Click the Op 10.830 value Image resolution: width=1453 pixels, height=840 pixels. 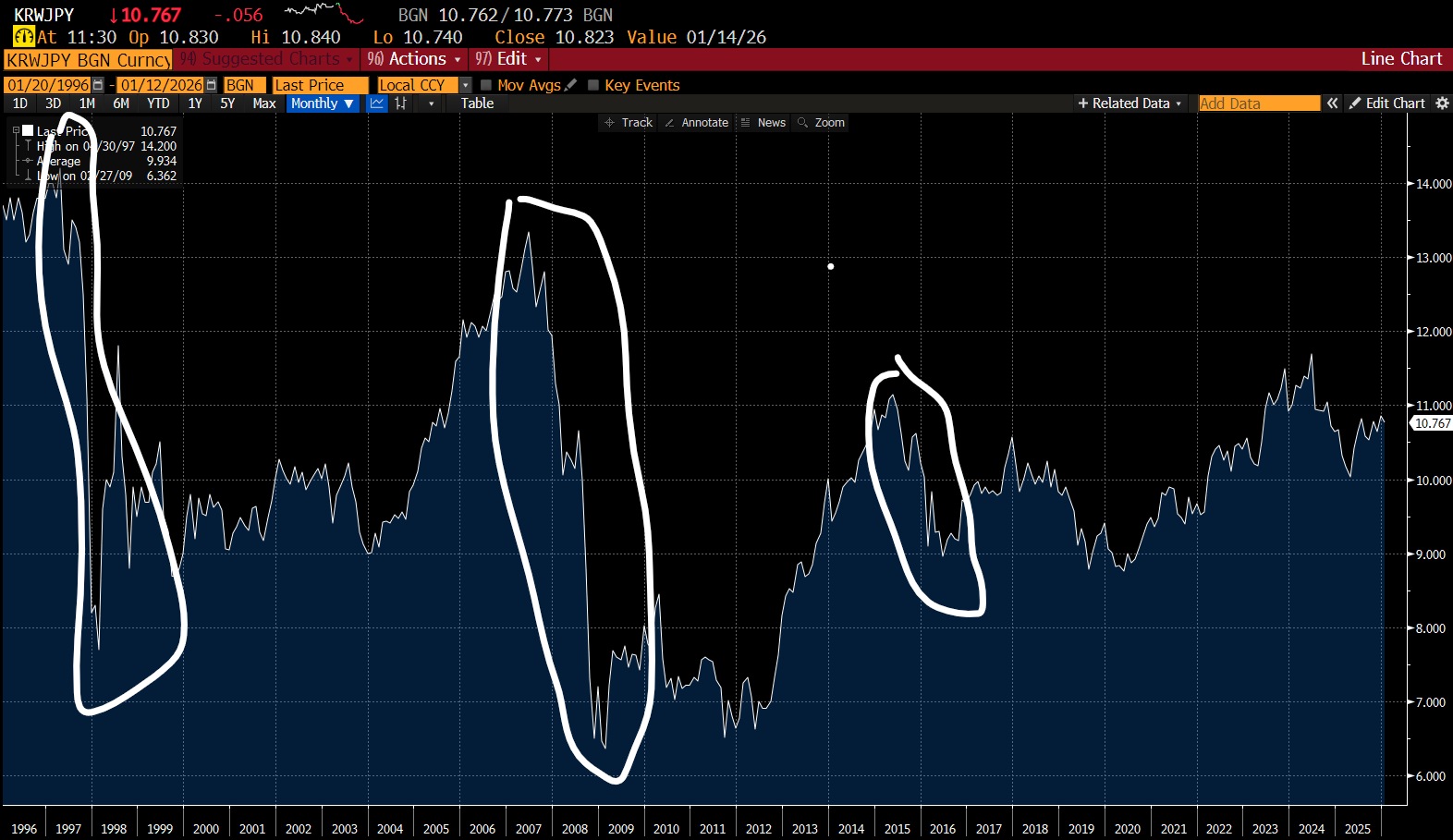[x=174, y=37]
